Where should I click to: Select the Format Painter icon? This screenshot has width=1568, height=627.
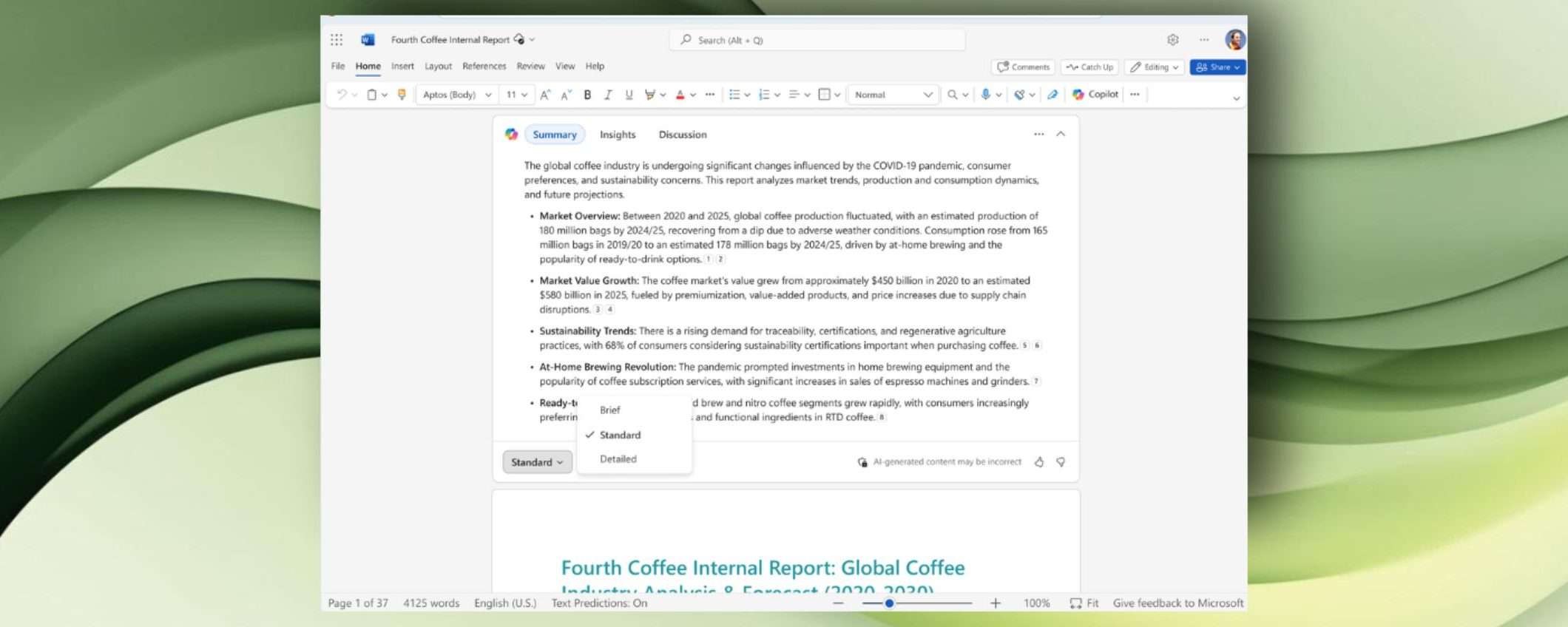402,95
